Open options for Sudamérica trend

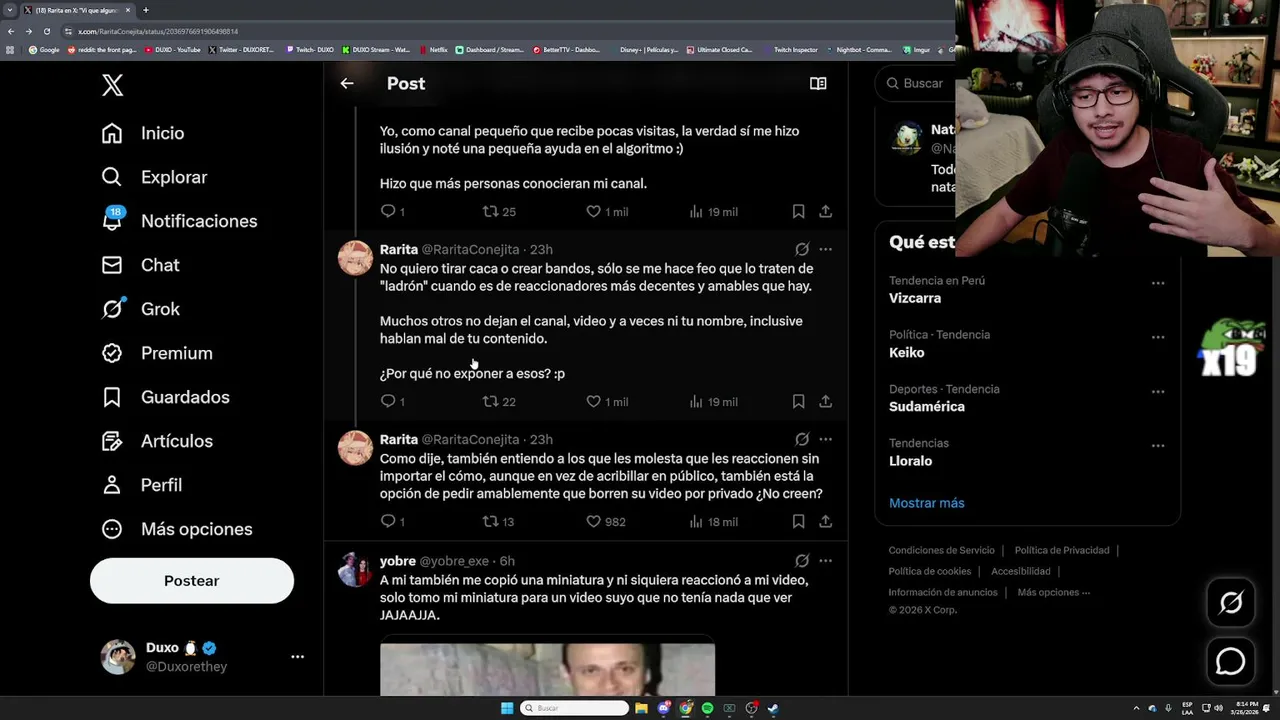pos(1158,391)
